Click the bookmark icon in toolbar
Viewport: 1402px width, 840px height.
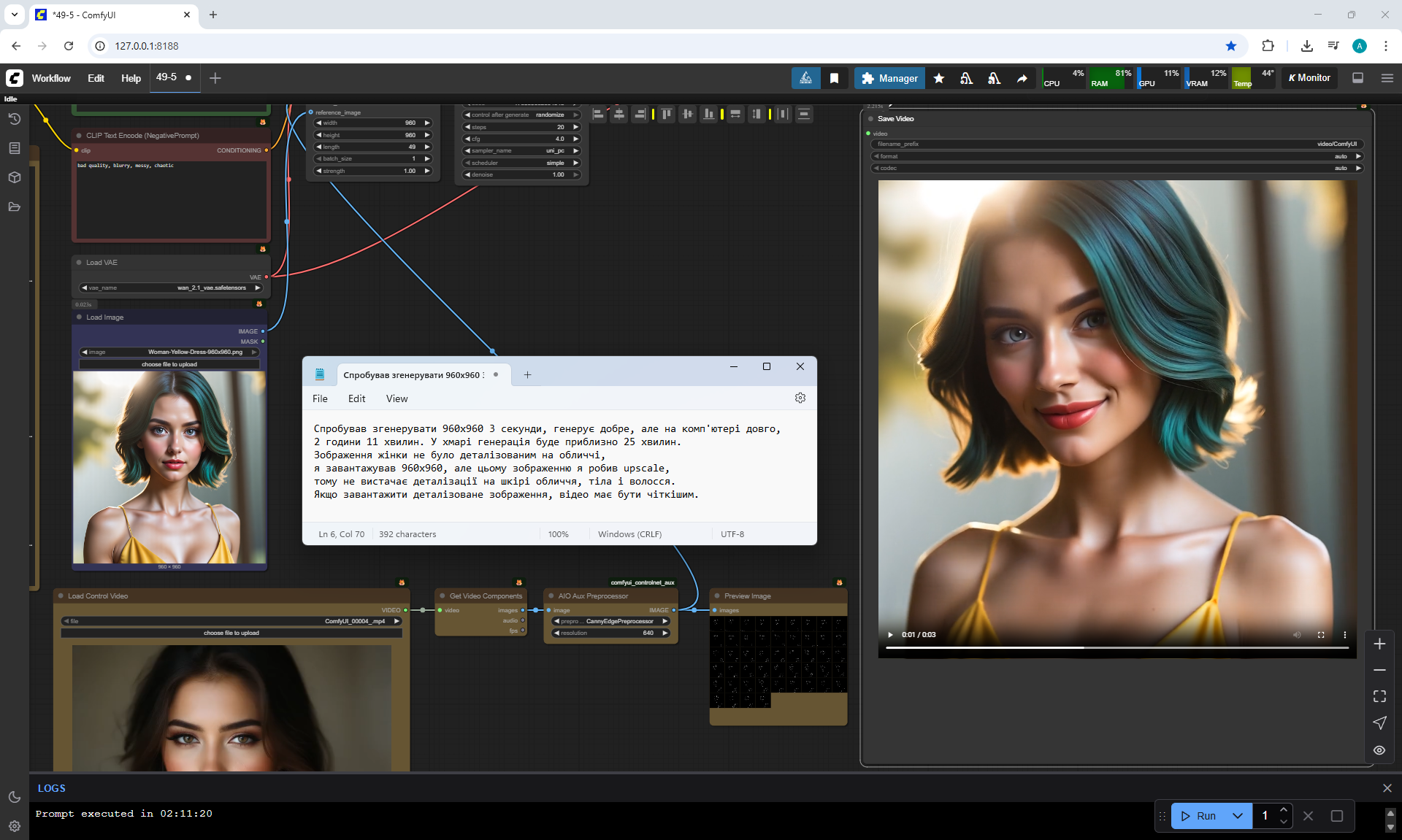pos(834,78)
